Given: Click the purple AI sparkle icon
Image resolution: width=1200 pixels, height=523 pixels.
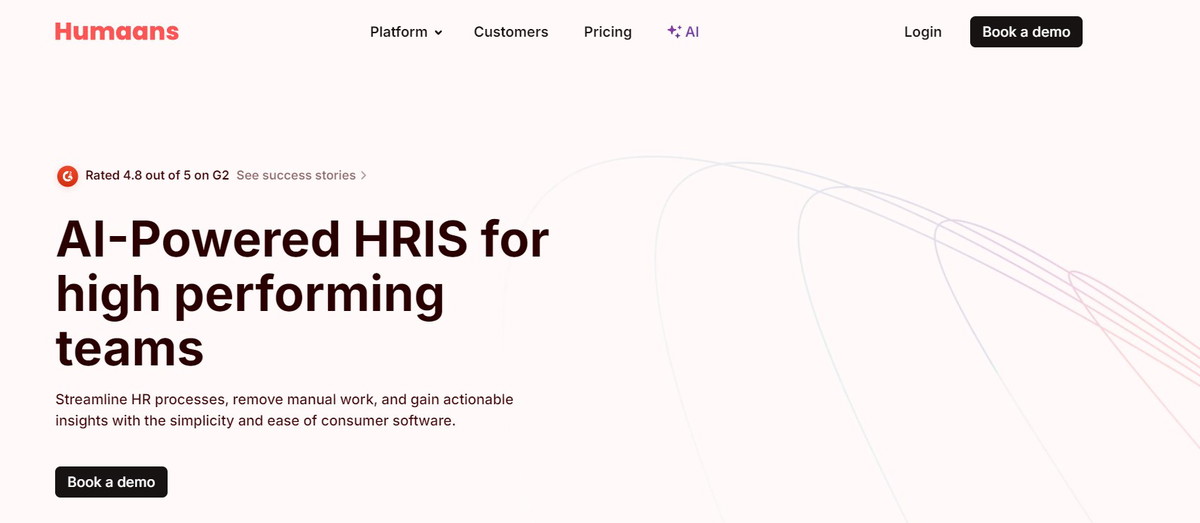Looking at the screenshot, I should pos(674,32).
